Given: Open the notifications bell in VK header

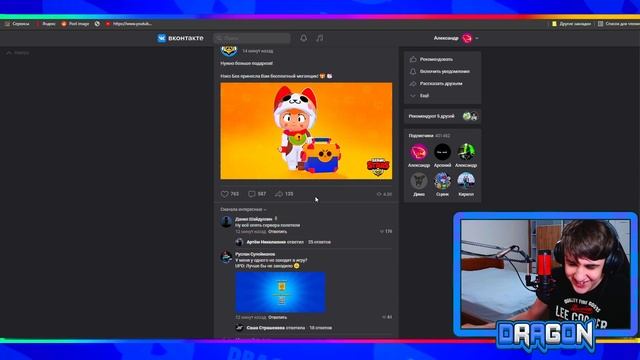Looking at the screenshot, I should pyautogui.click(x=303, y=38).
